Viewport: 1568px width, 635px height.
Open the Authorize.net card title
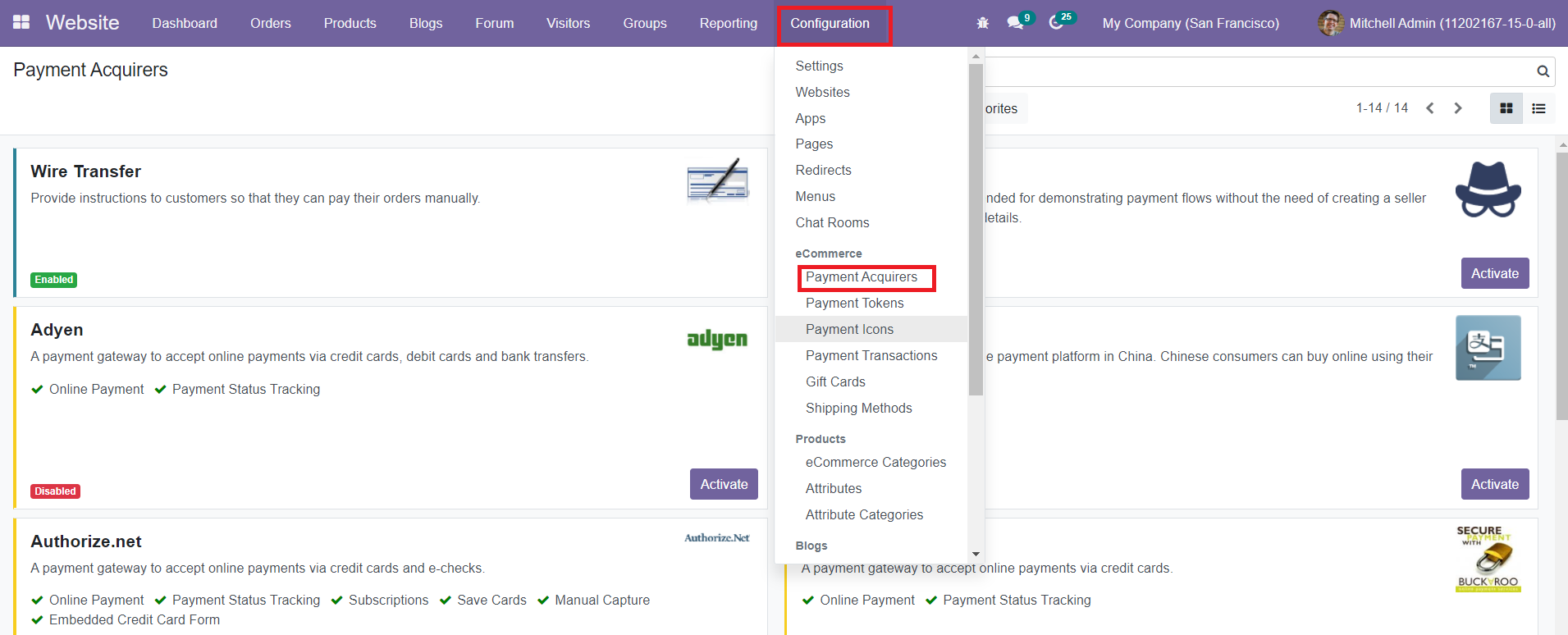coord(86,541)
